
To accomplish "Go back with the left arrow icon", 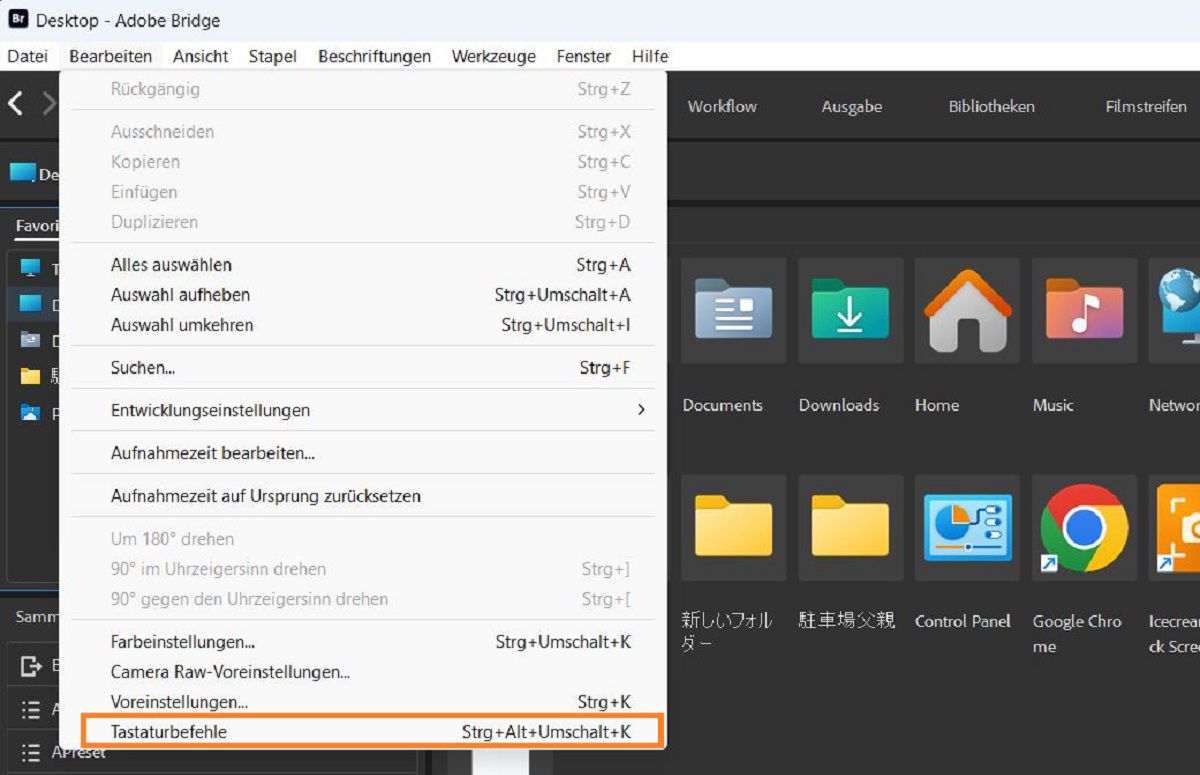I will [x=15, y=103].
